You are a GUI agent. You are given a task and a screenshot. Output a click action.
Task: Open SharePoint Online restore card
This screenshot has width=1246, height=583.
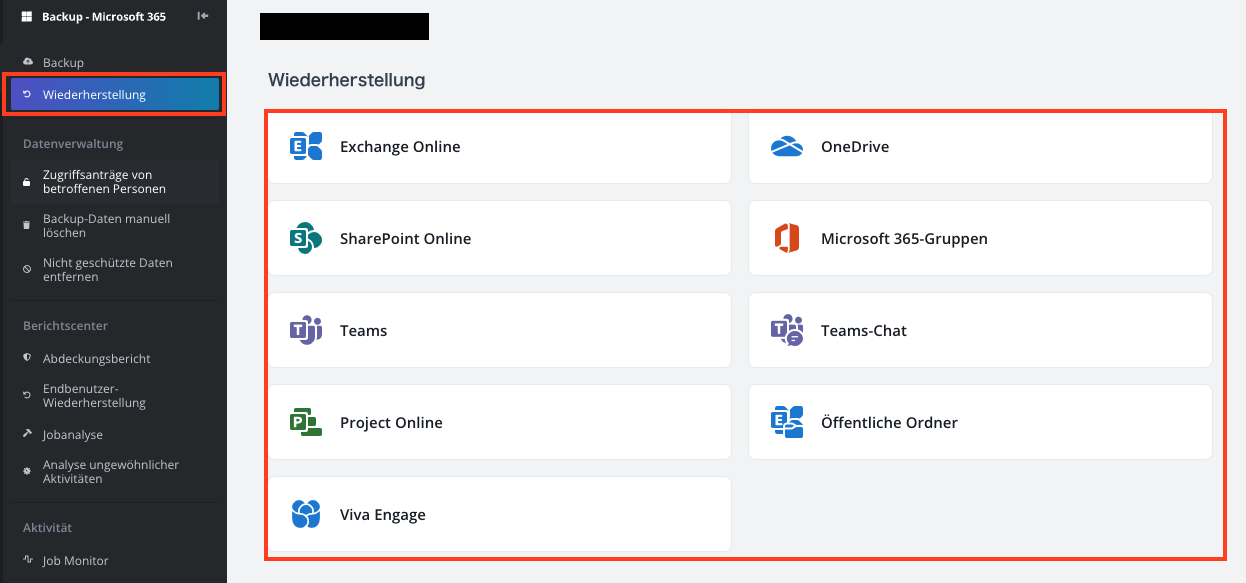pyautogui.click(x=500, y=239)
